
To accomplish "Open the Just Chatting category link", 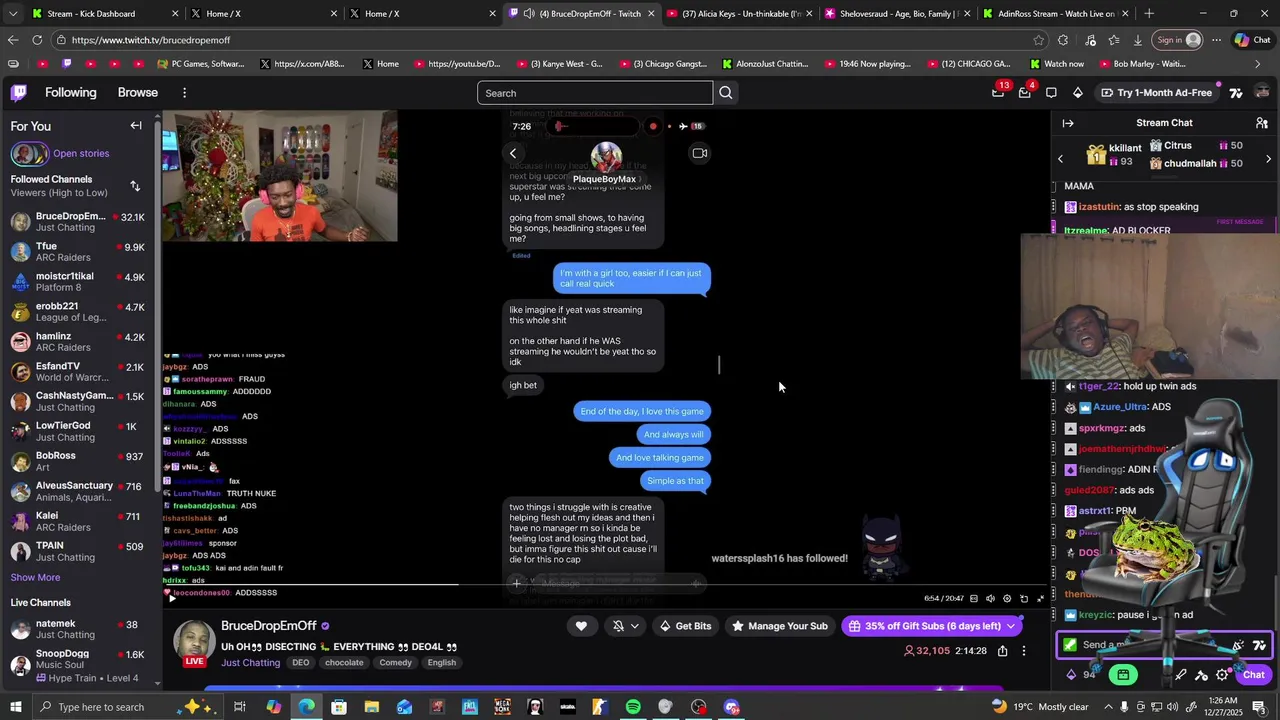I will pyautogui.click(x=251, y=663).
